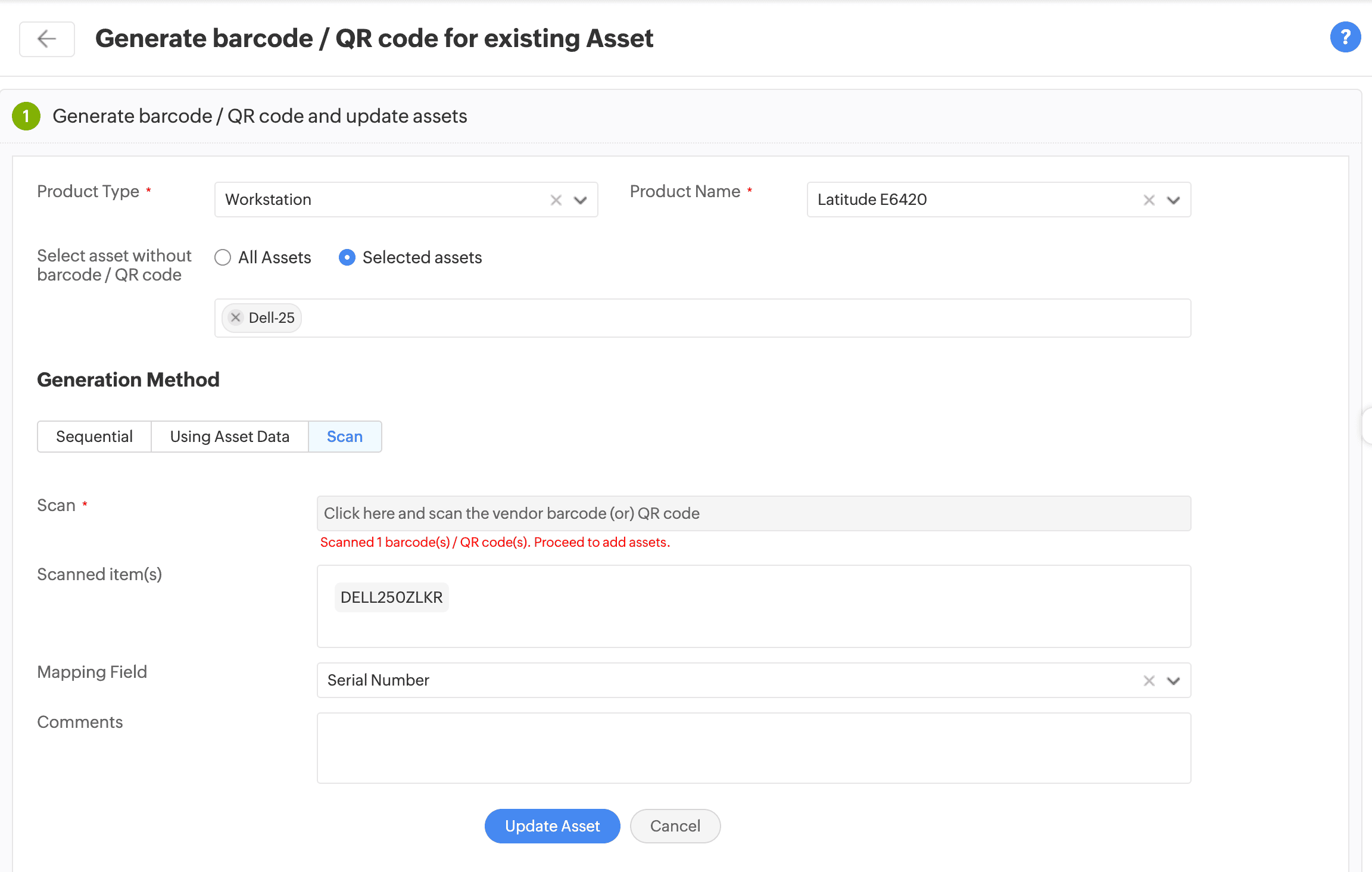
Task: Remove the Dell-25 asset tag
Action: coord(236,317)
